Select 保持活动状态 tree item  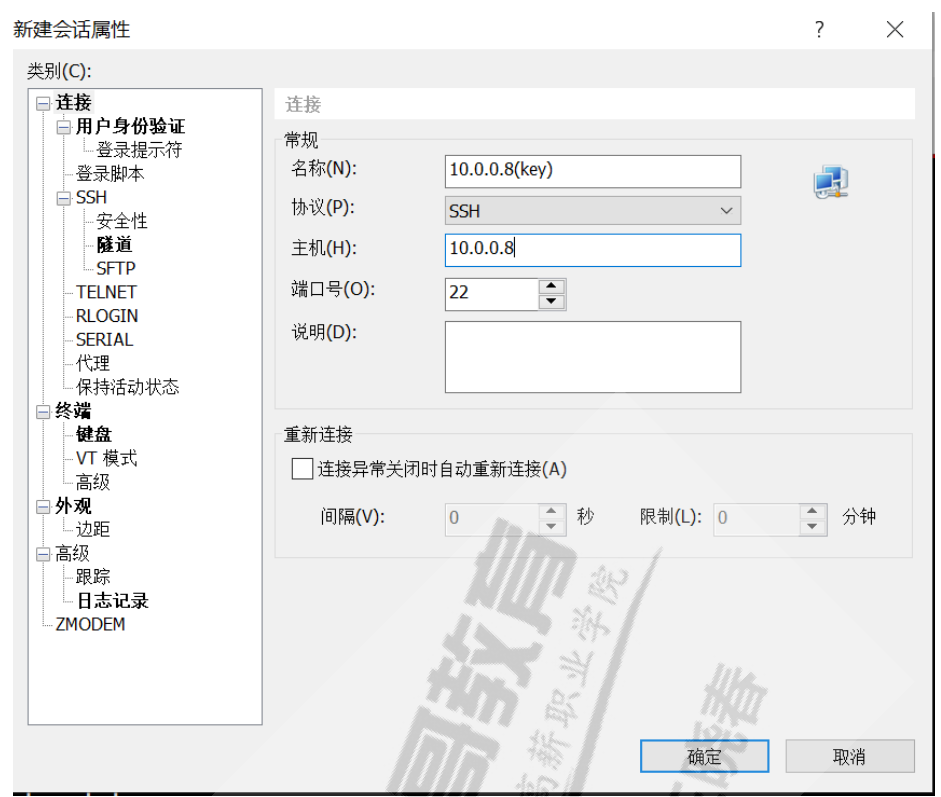pyautogui.click(x=127, y=387)
